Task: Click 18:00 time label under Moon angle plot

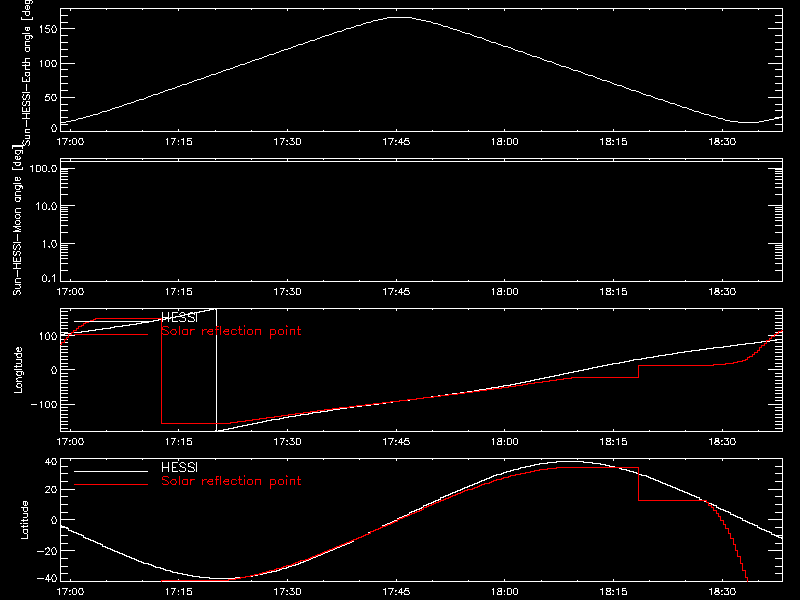Action: (505, 292)
